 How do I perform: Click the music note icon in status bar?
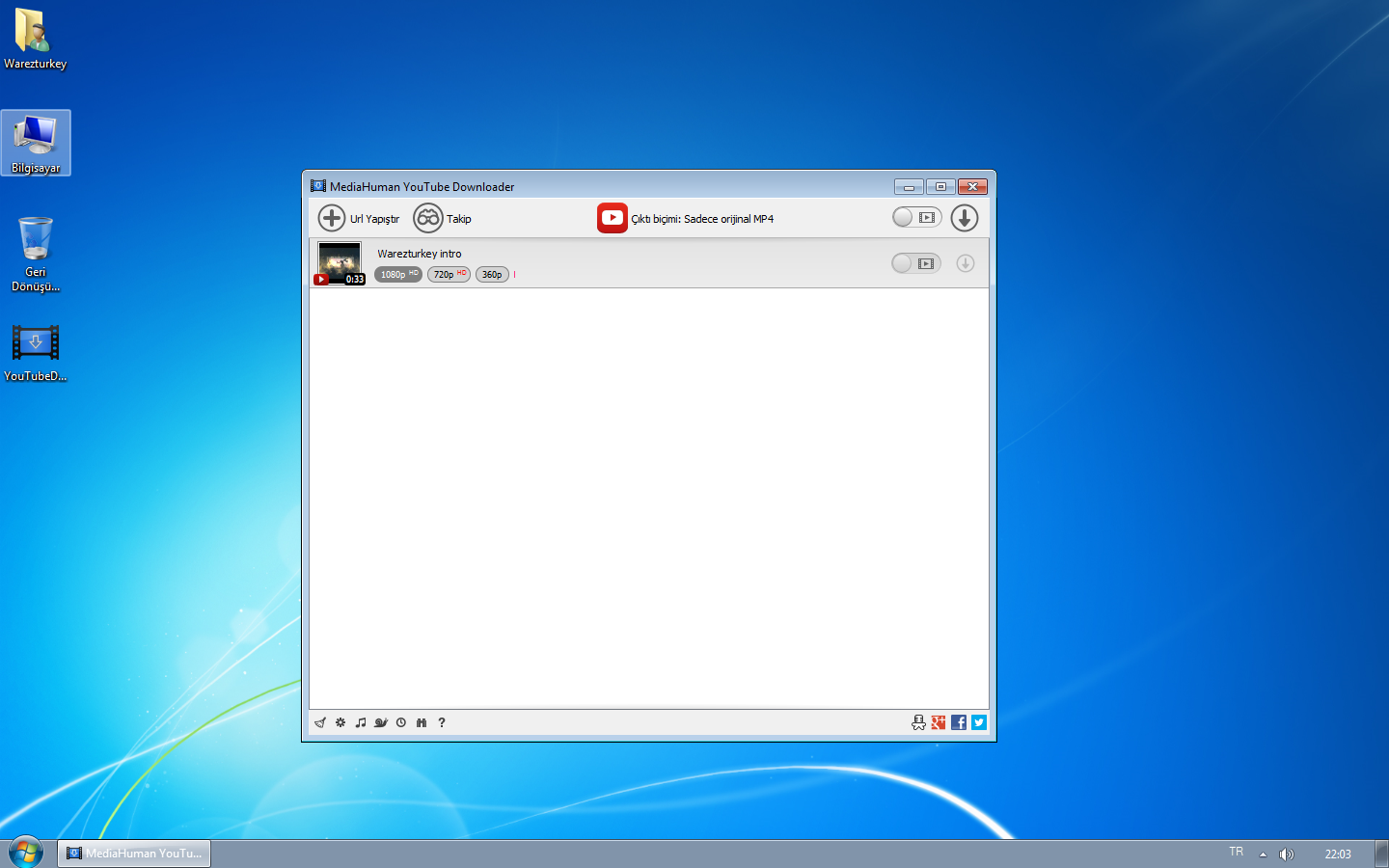tap(361, 722)
